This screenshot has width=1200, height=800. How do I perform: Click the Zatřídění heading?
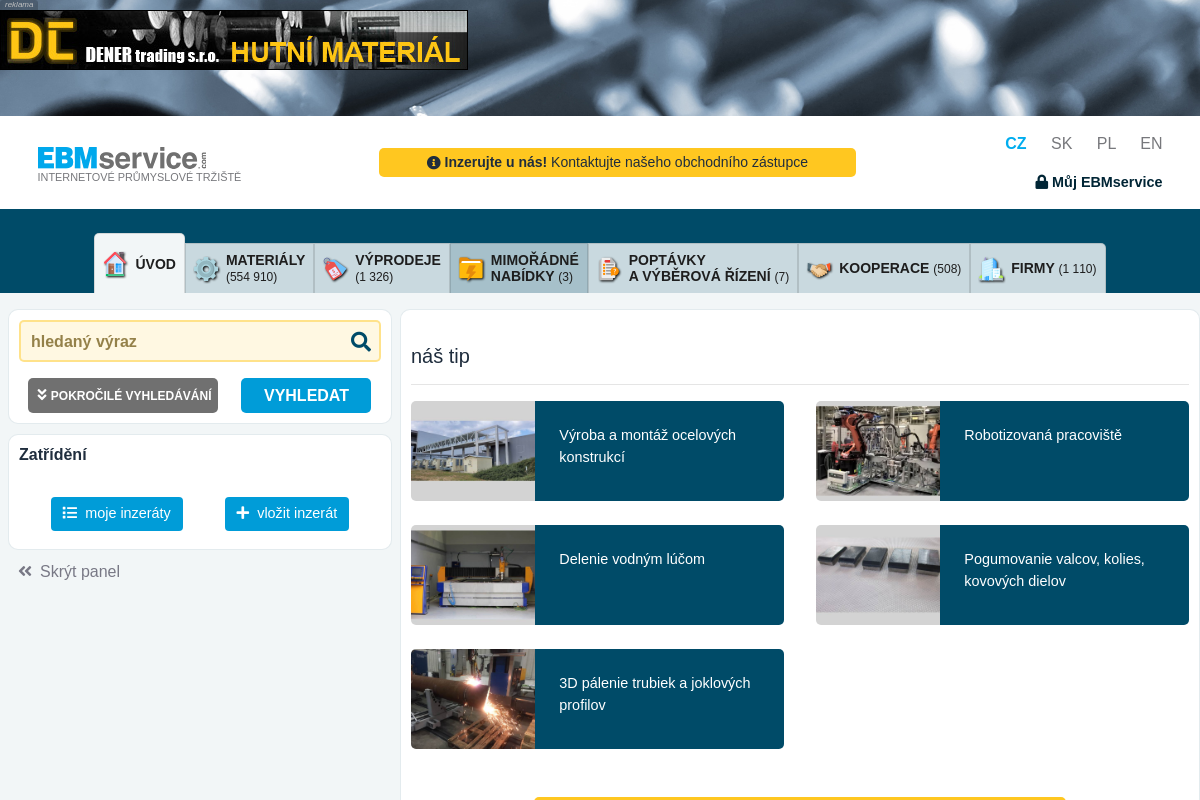point(53,454)
